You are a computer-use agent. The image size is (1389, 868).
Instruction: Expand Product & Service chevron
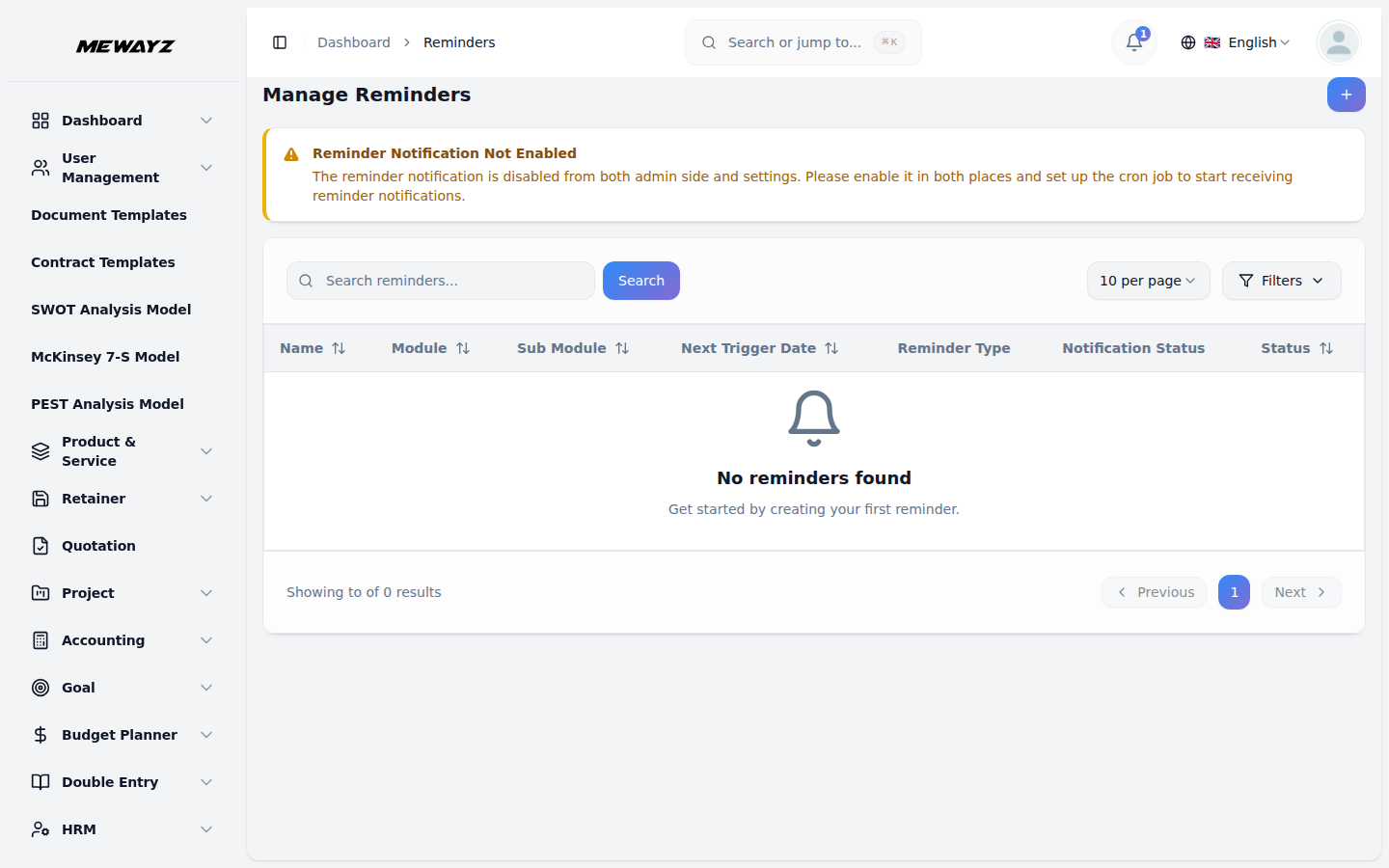206,451
